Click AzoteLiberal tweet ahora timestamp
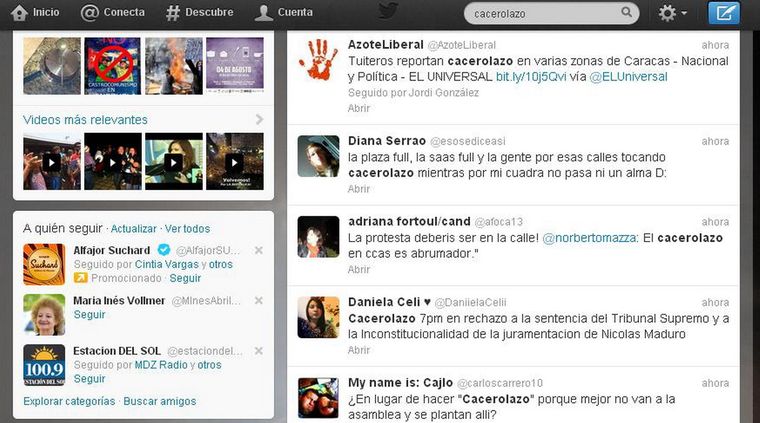760x423 pixels. (x=715, y=45)
